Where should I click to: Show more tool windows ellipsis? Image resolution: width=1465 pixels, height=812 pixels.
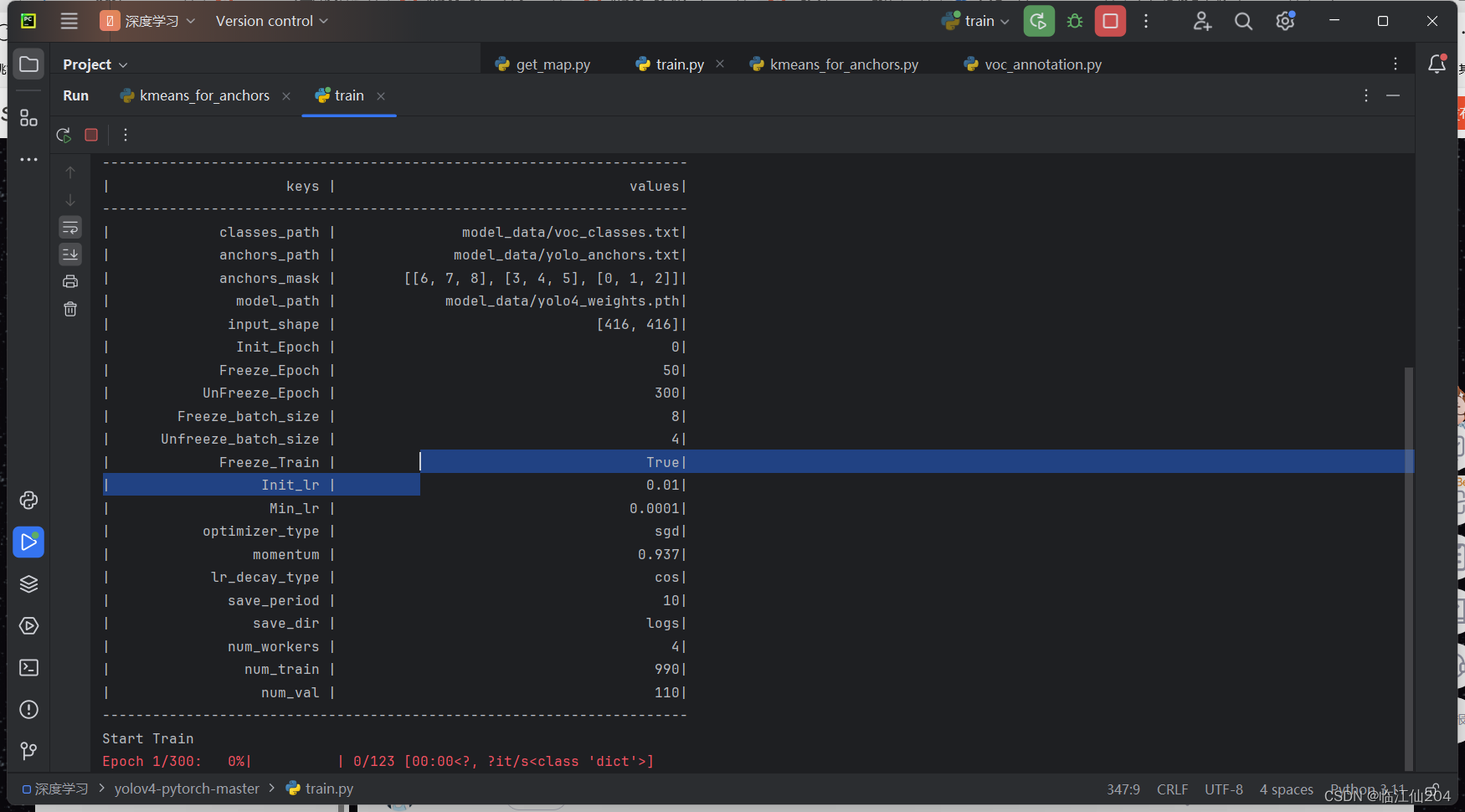pos(28,159)
